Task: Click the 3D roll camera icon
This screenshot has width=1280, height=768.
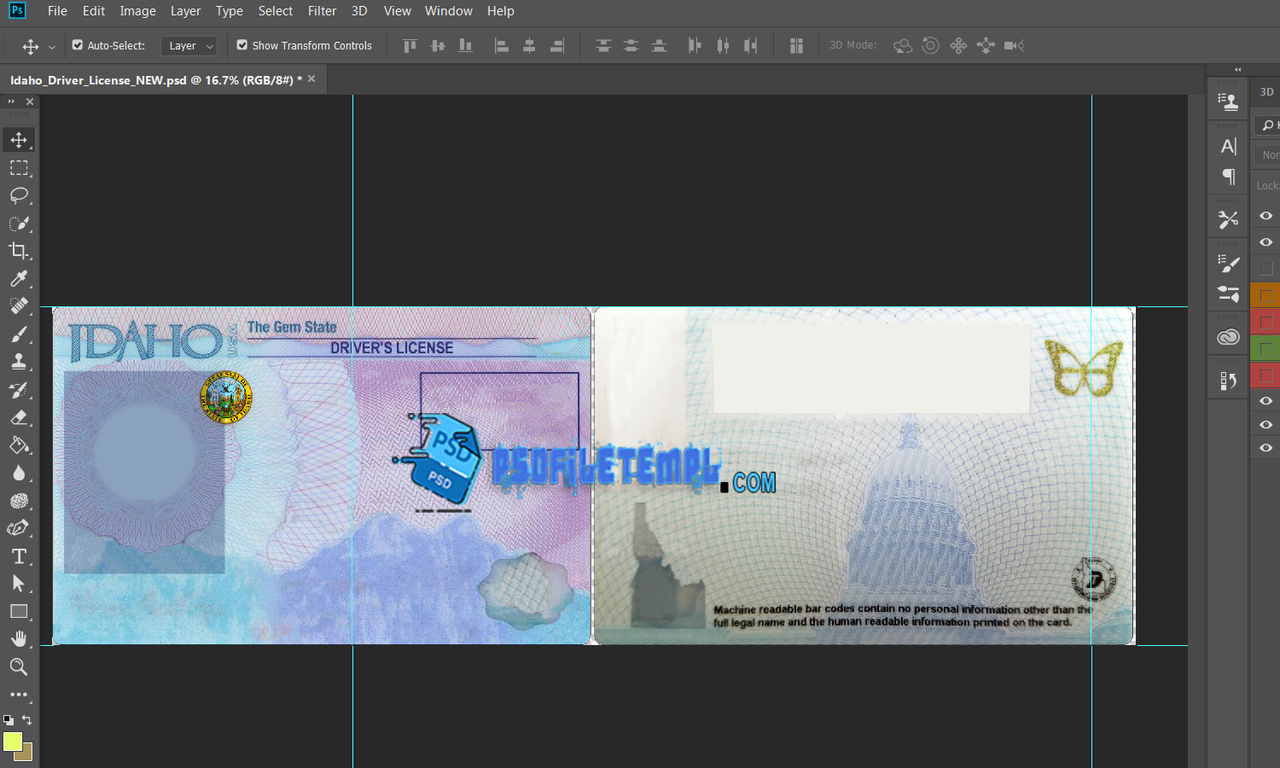Action: (x=930, y=46)
